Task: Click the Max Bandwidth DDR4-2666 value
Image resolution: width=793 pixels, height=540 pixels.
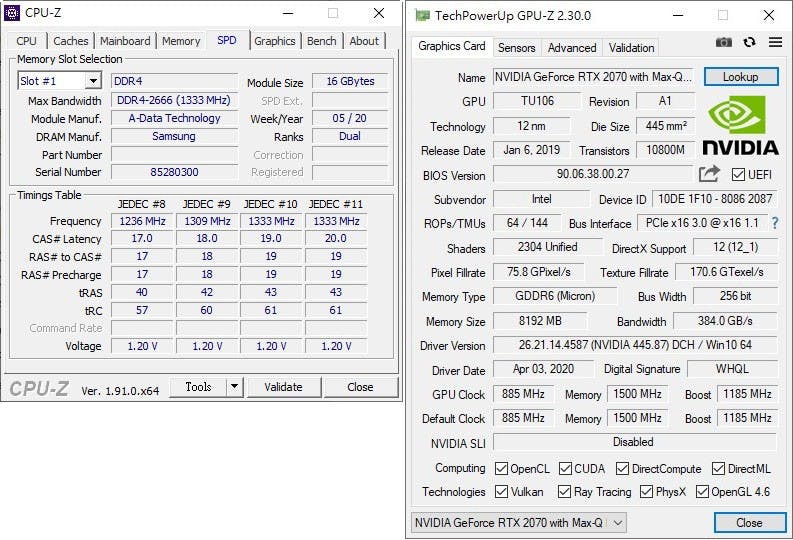Action: [174, 100]
